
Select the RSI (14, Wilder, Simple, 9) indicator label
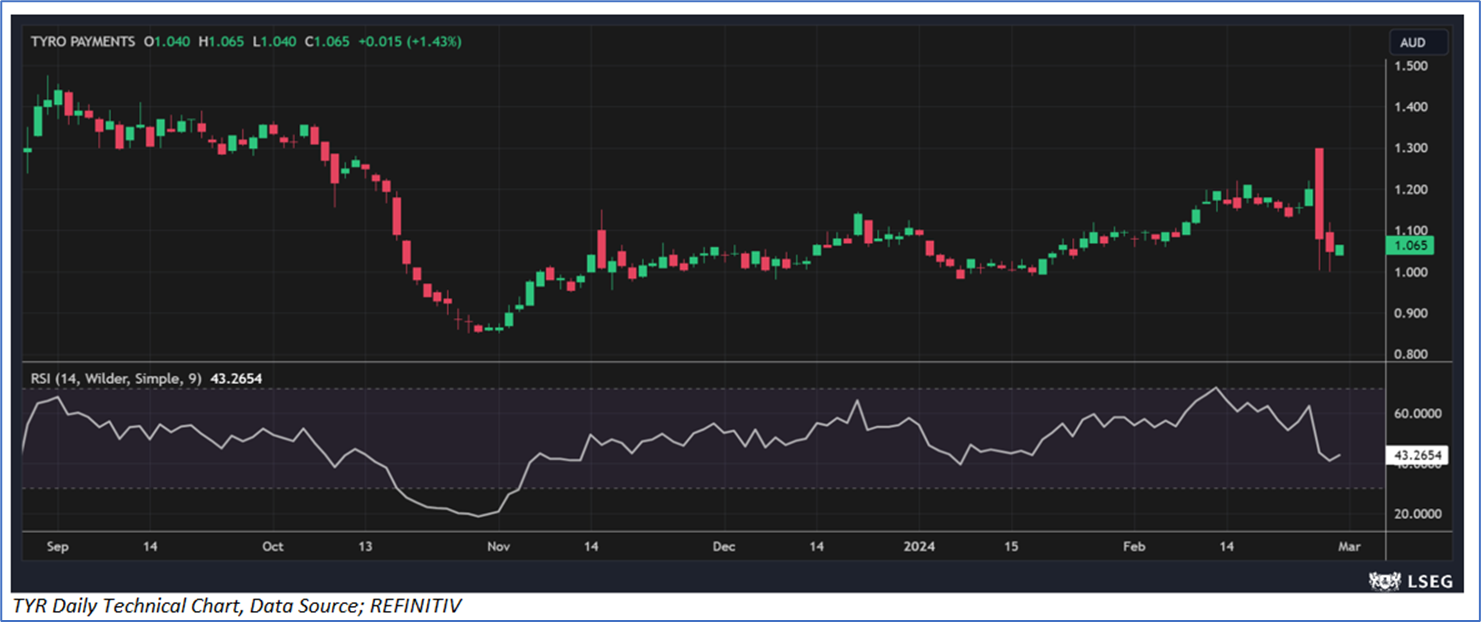(x=116, y=379)
